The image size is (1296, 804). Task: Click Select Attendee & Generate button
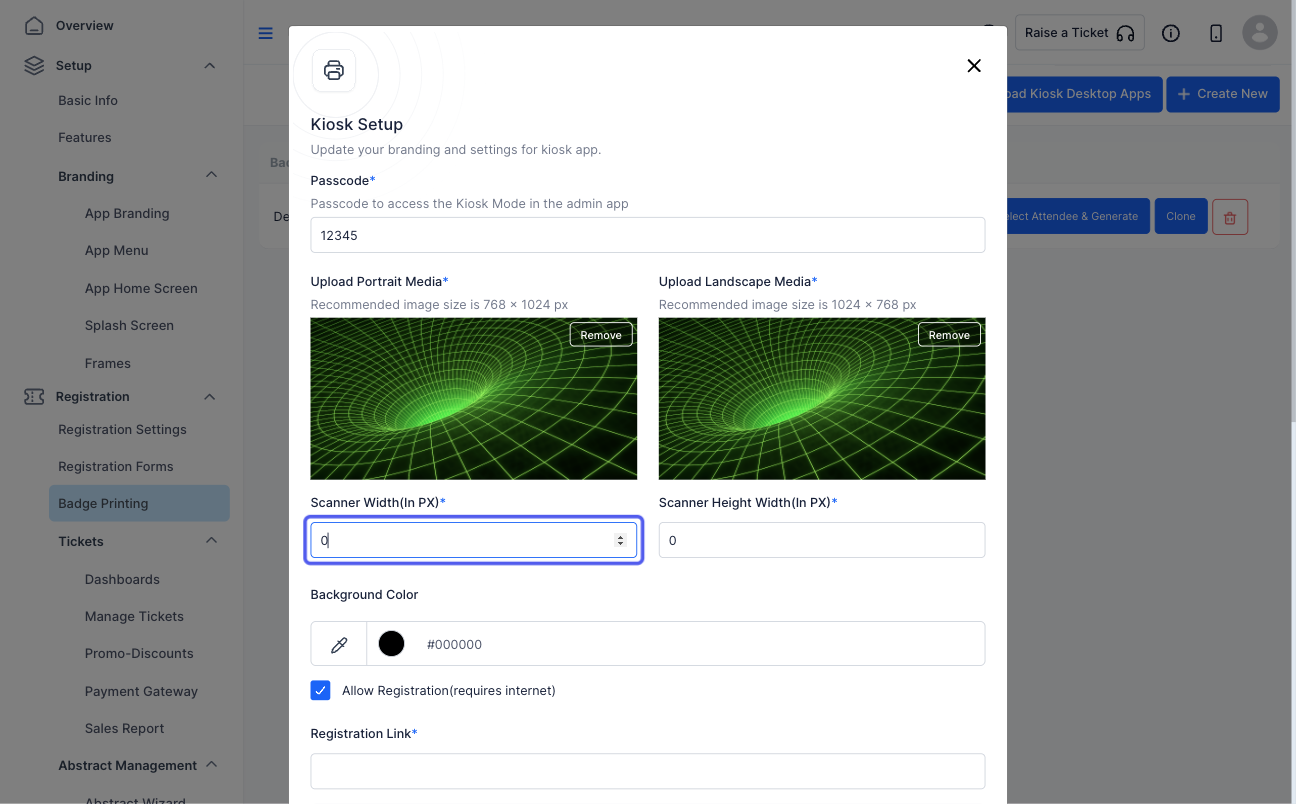click(x=1078, y=216)
